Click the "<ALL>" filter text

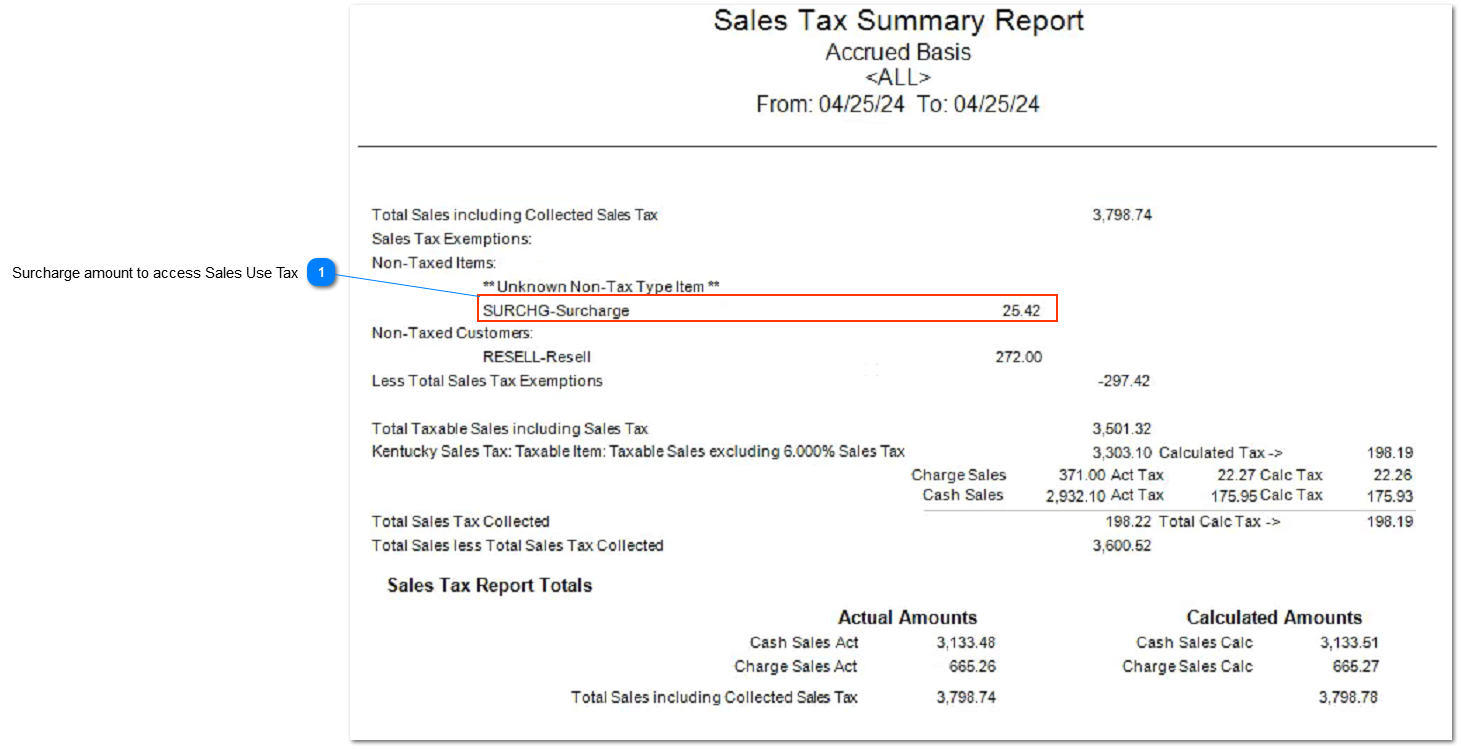coord(898,77)
